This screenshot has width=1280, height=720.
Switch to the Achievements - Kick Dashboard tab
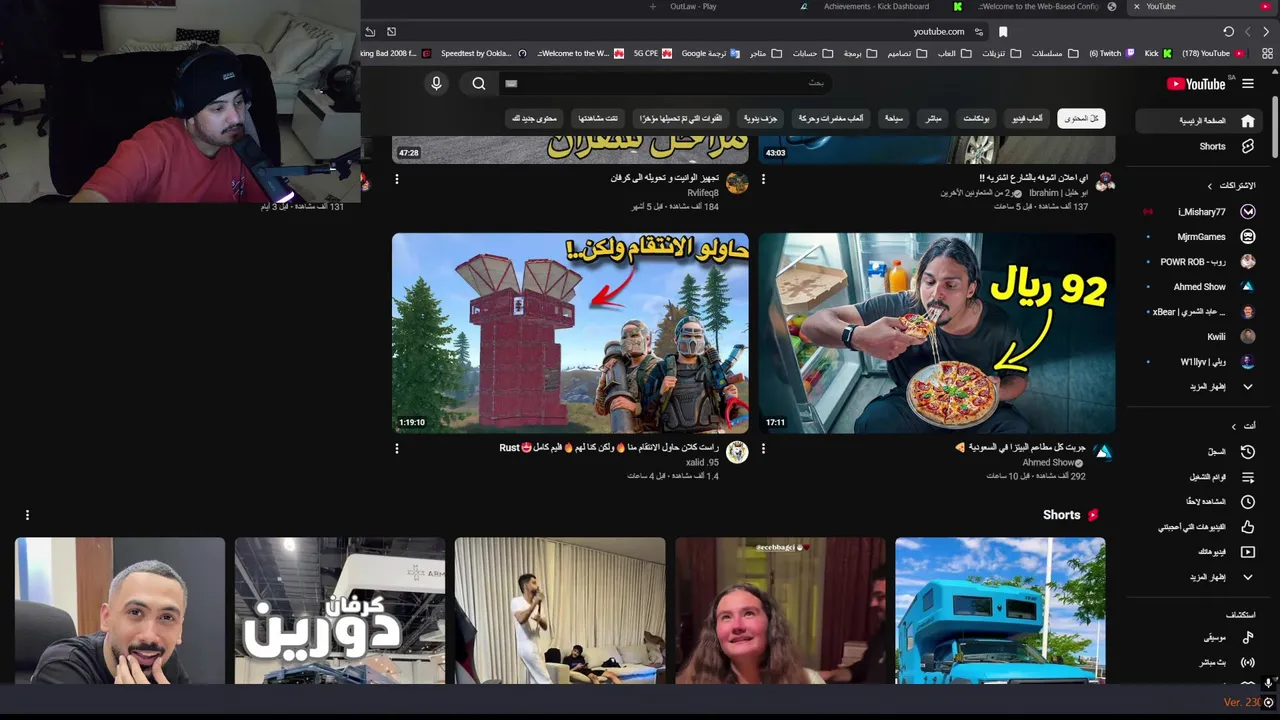click(875, 7)
